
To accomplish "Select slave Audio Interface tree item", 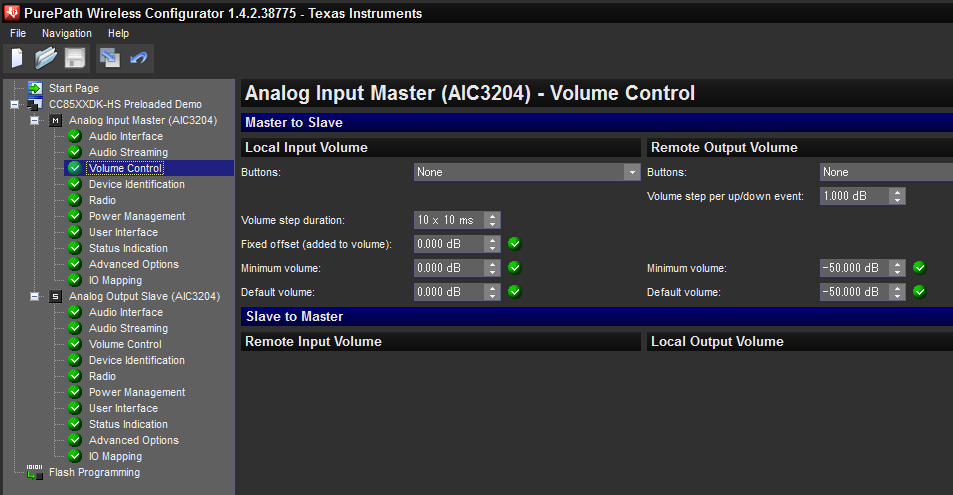I will (126, 312).
